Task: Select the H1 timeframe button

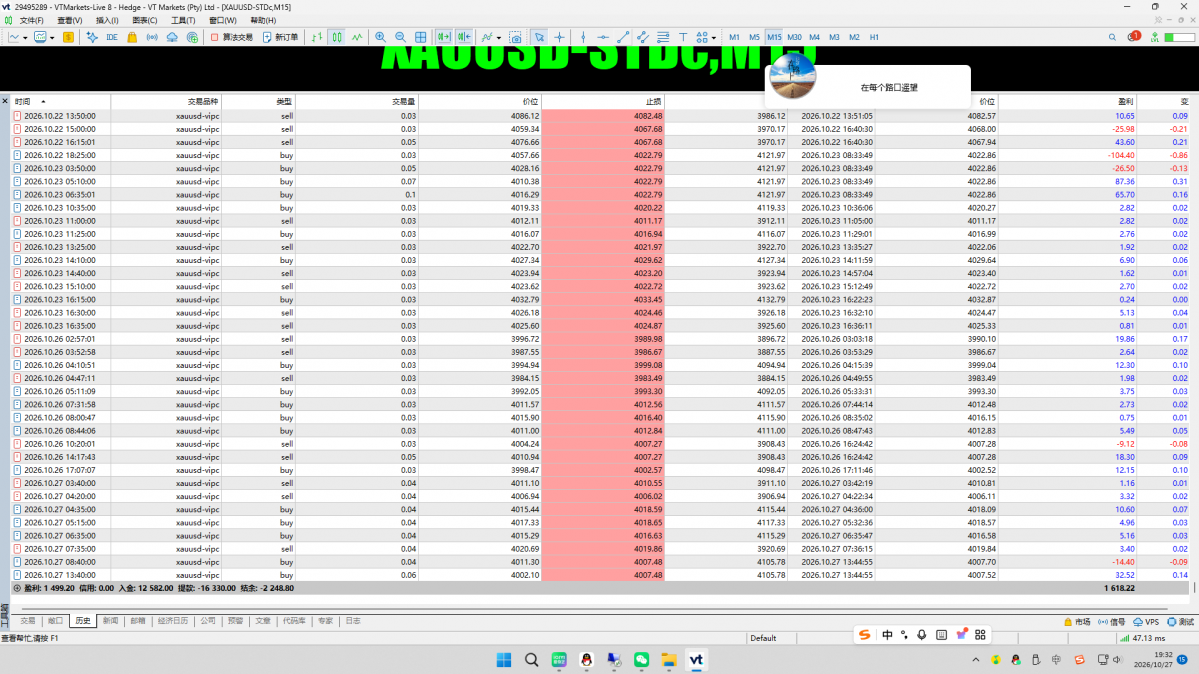Action: click(x=874, y=37)
